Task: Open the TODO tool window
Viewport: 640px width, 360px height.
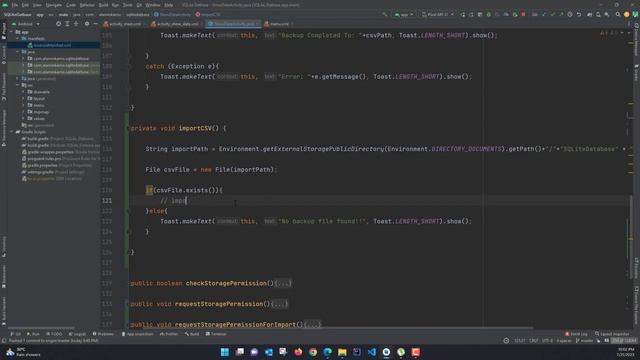Action: pyautogui.click(x=55, y=334)
